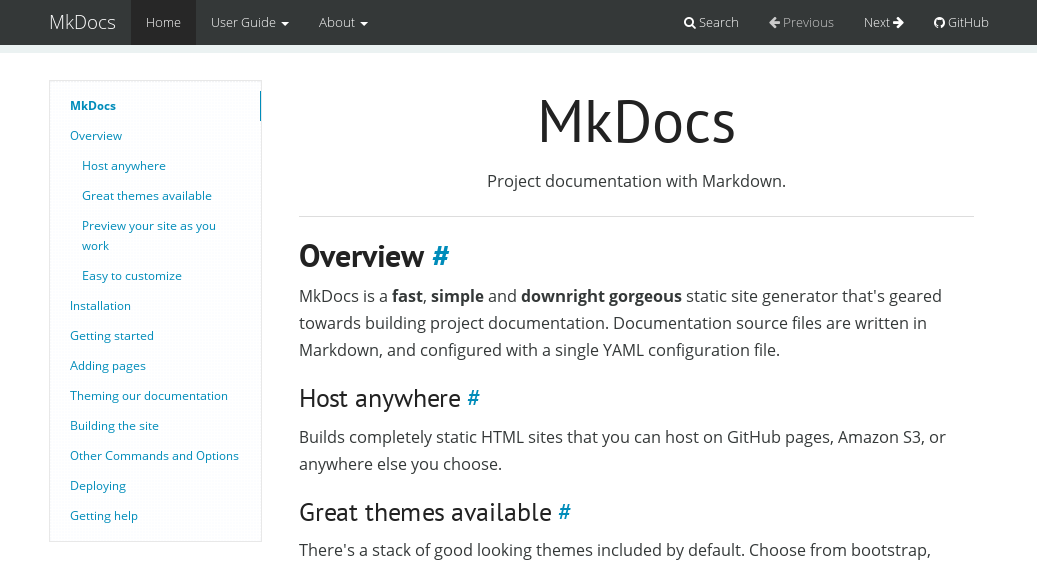Jump to Theming our documentation link
The image size is (1037, 567).
(x=149, y=396)
